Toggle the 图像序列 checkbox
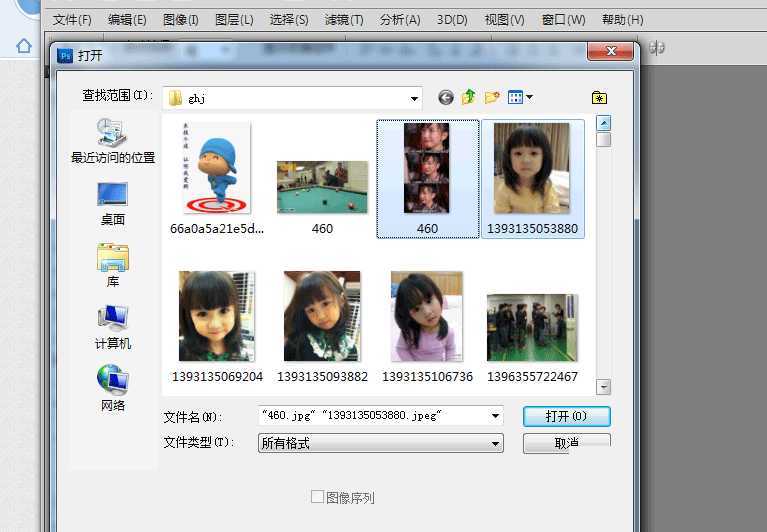The height and width of the screenshot is (532, 767). click(x=318, y=497)
